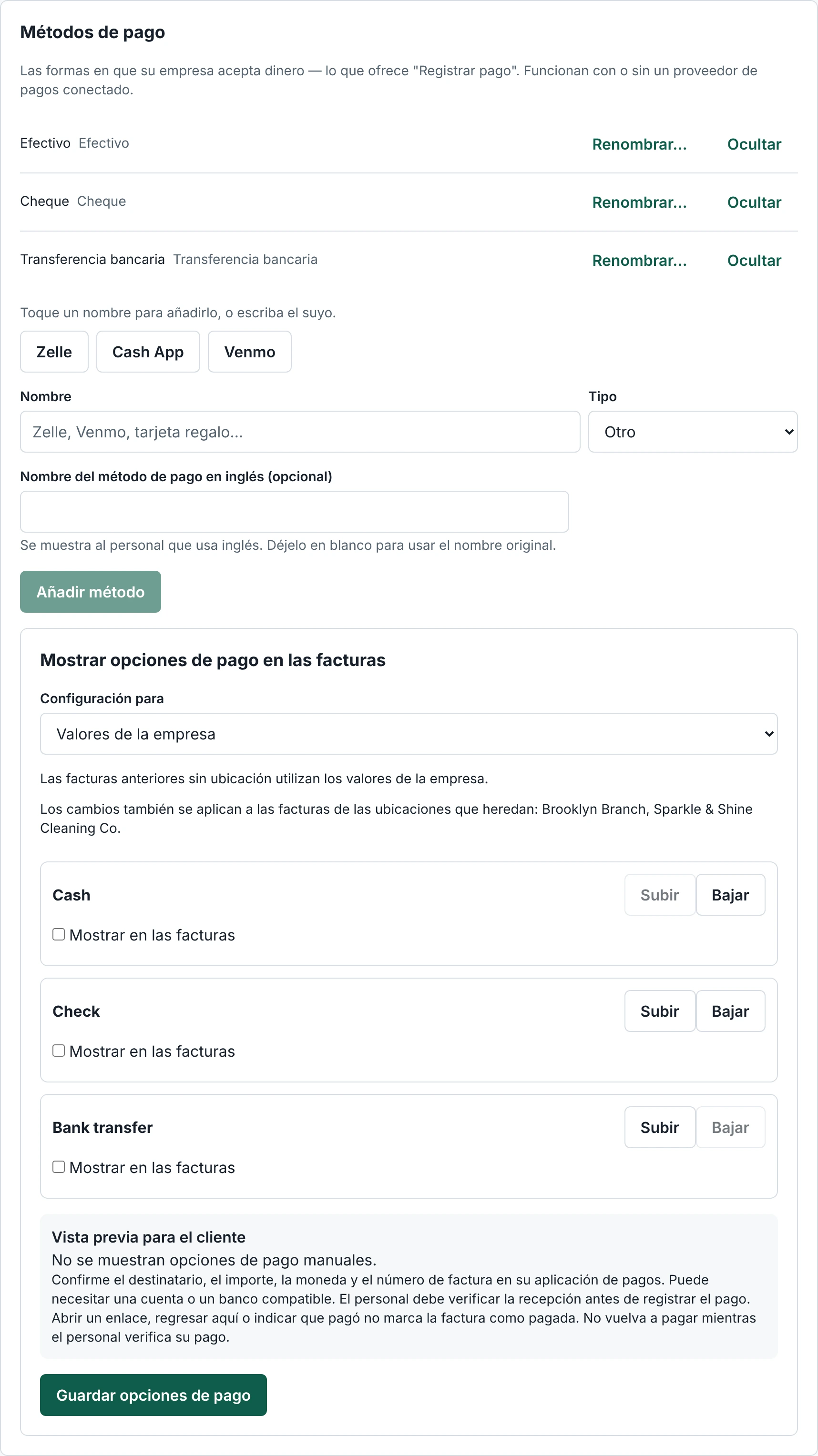This screenshot has width=818, height=1456.
Task: Click the Añadir método button
Action: pos(91,592)
